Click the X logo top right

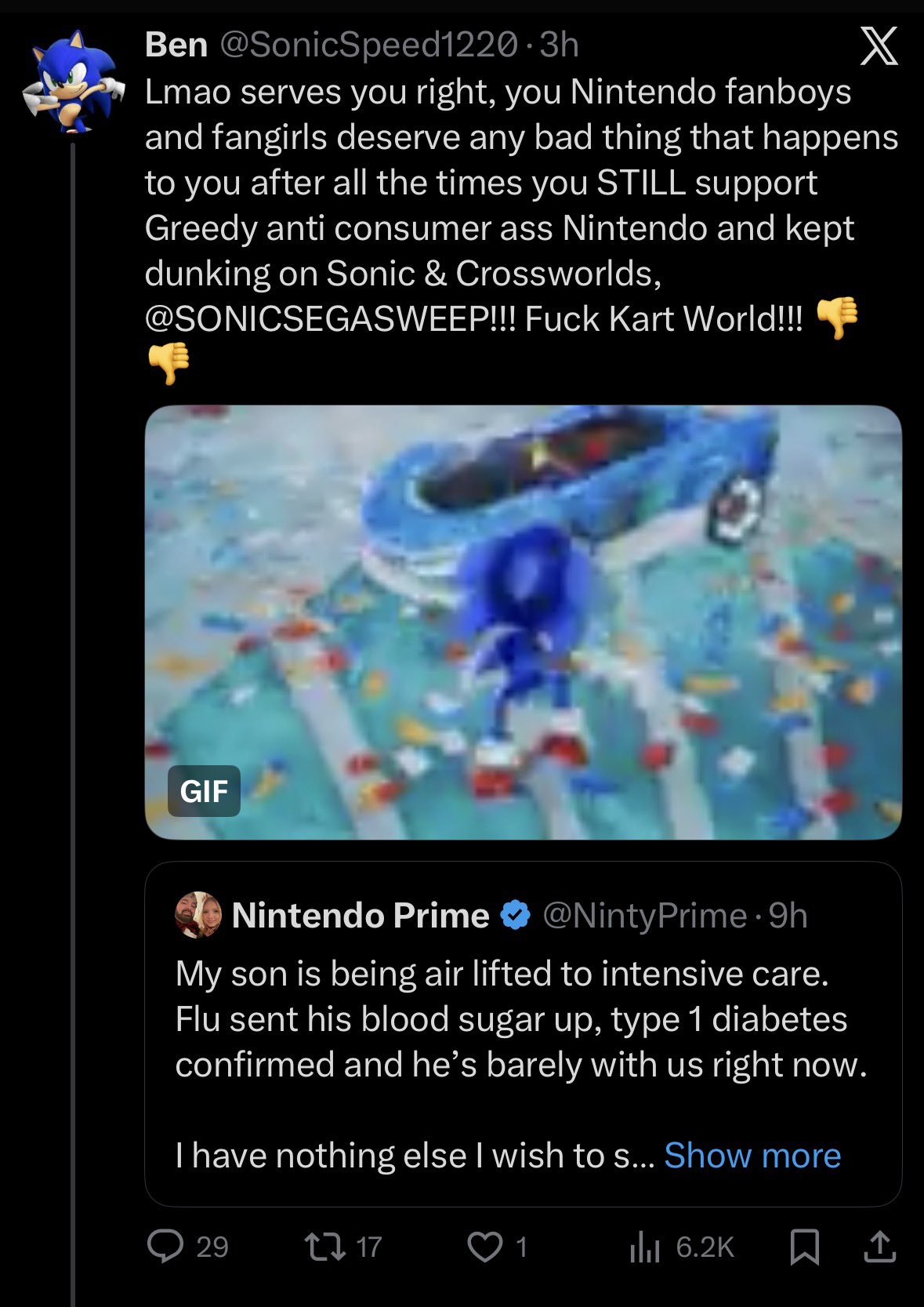coord(879,46)
